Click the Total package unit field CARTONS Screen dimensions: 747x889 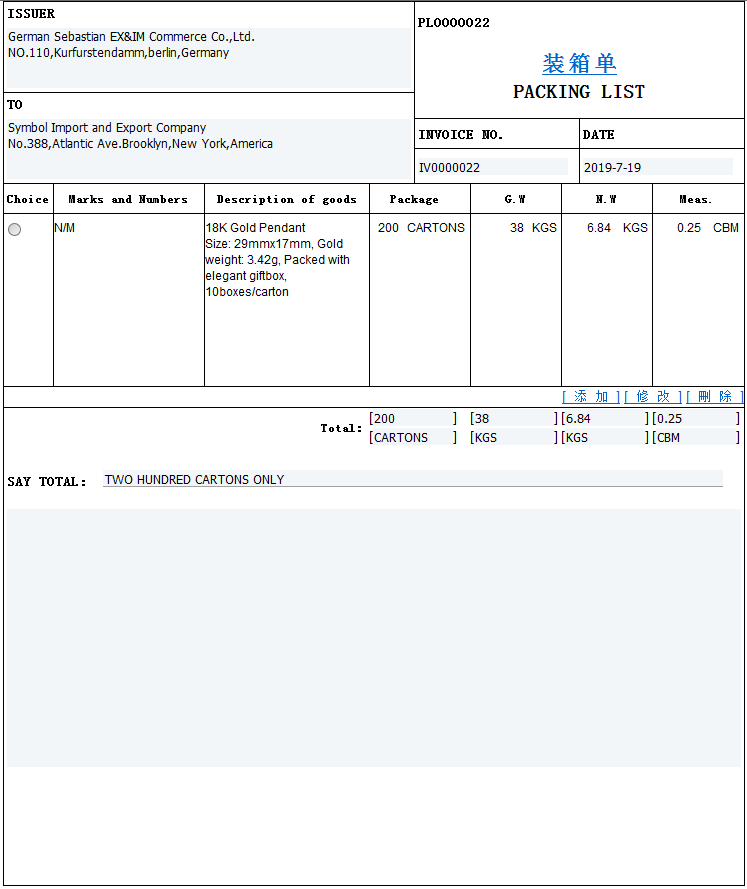click(412, 438)
